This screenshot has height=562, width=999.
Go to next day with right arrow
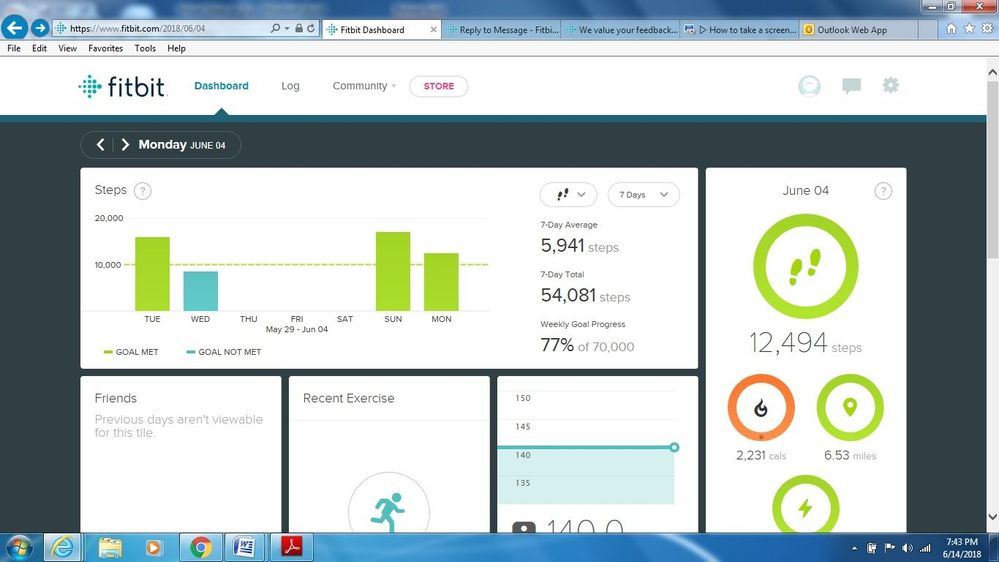click(x=125, y=145)
